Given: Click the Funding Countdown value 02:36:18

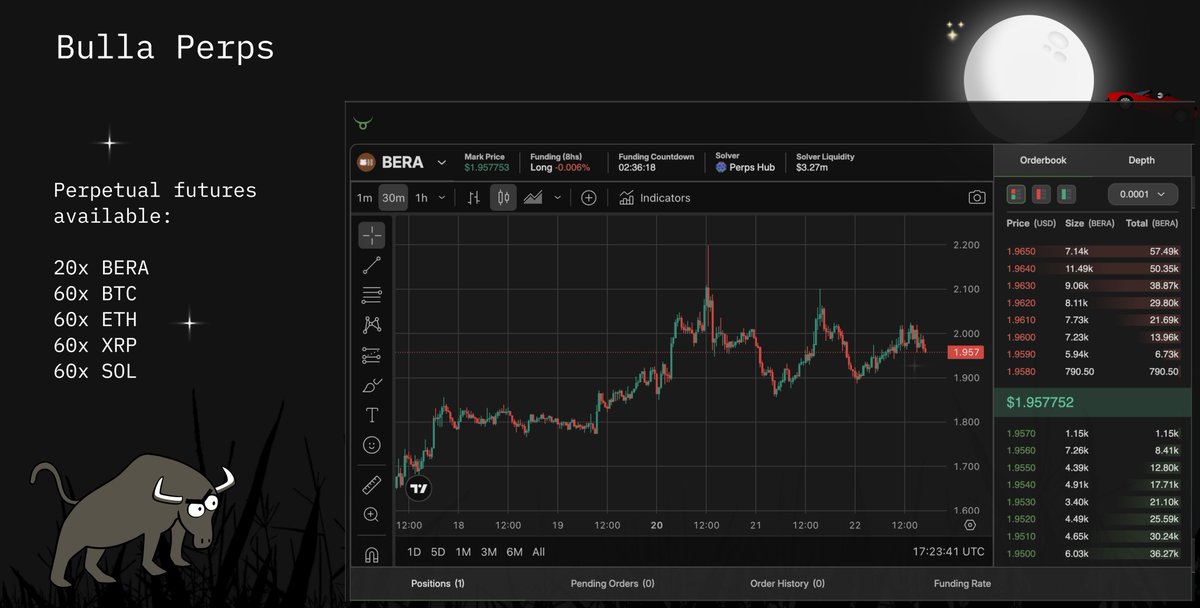Looking at the screenshot, I should coord(637,167).
